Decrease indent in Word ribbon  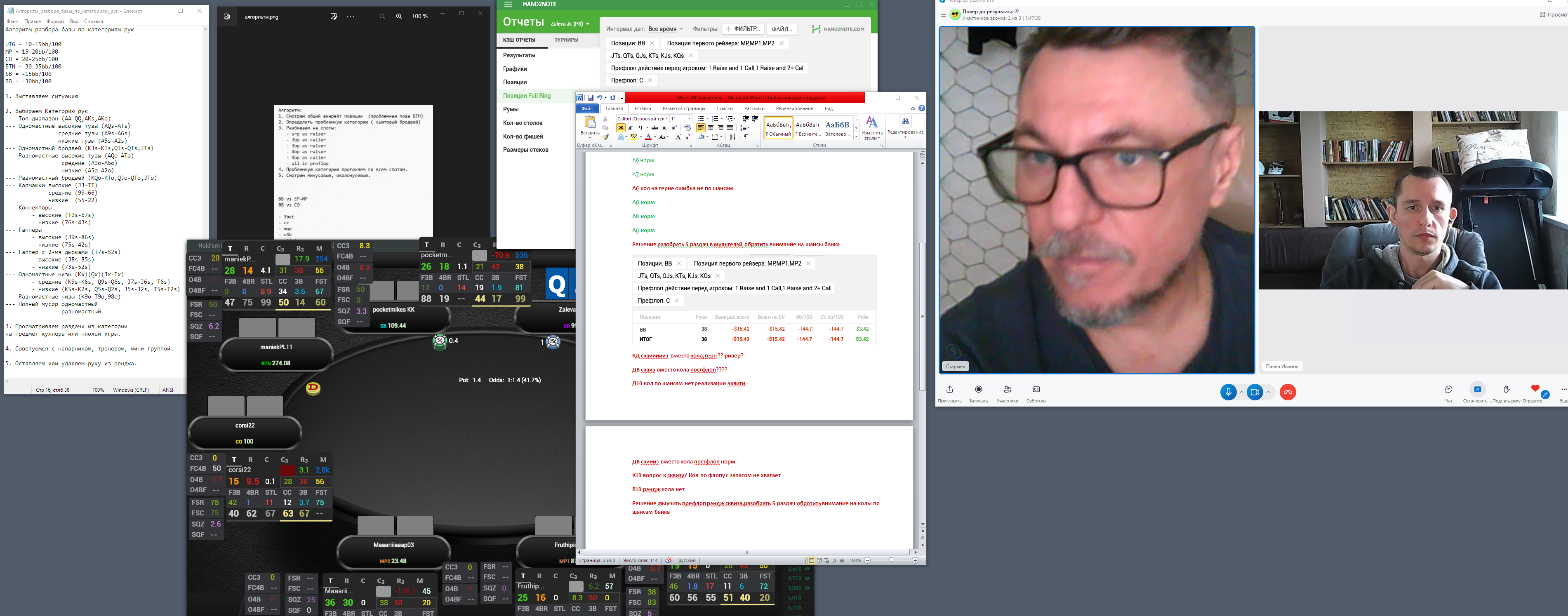point(746,119)
